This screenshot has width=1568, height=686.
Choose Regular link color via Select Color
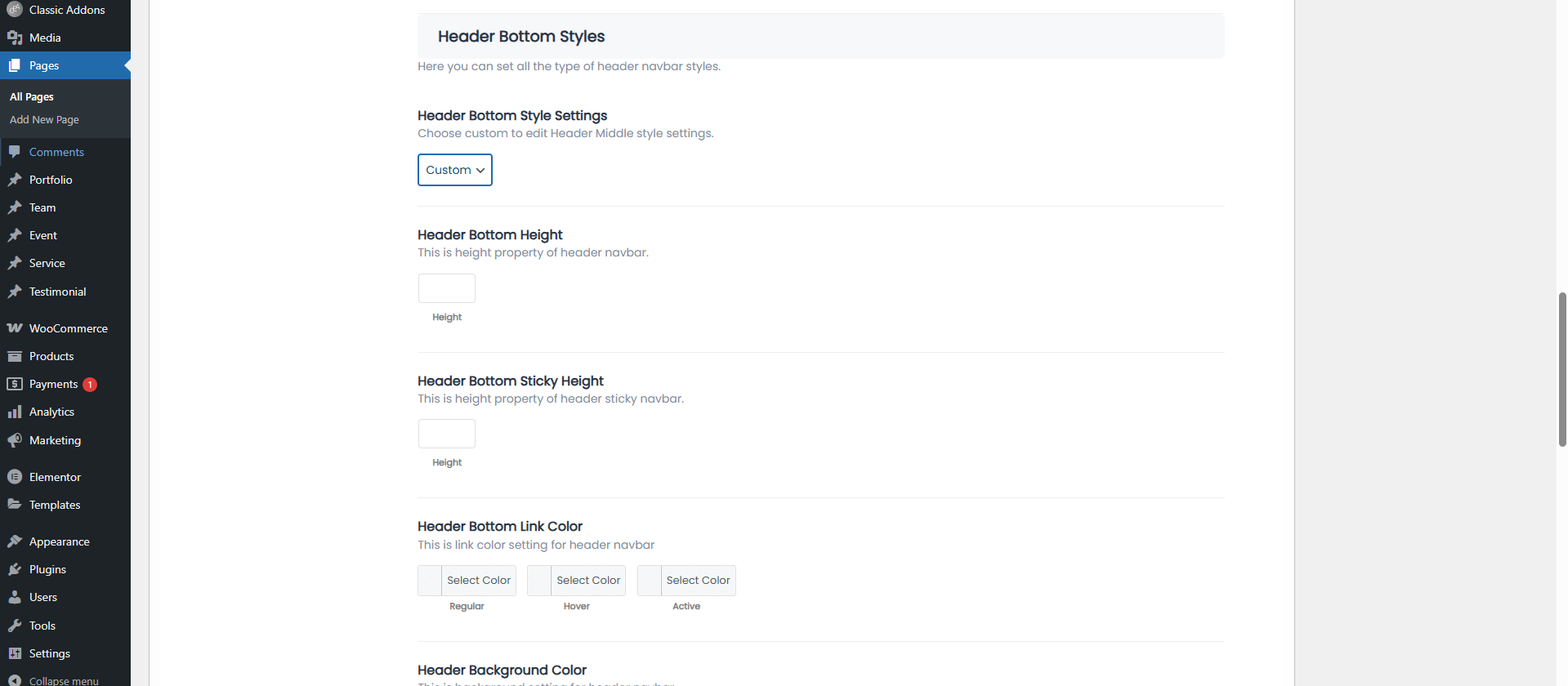(478, 581)
